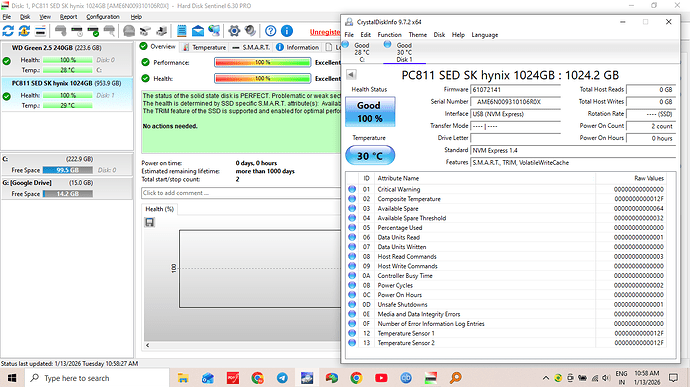Select the 'Composite Temperature' attribute row
The image size is (690, 387).
pos(506,199)
